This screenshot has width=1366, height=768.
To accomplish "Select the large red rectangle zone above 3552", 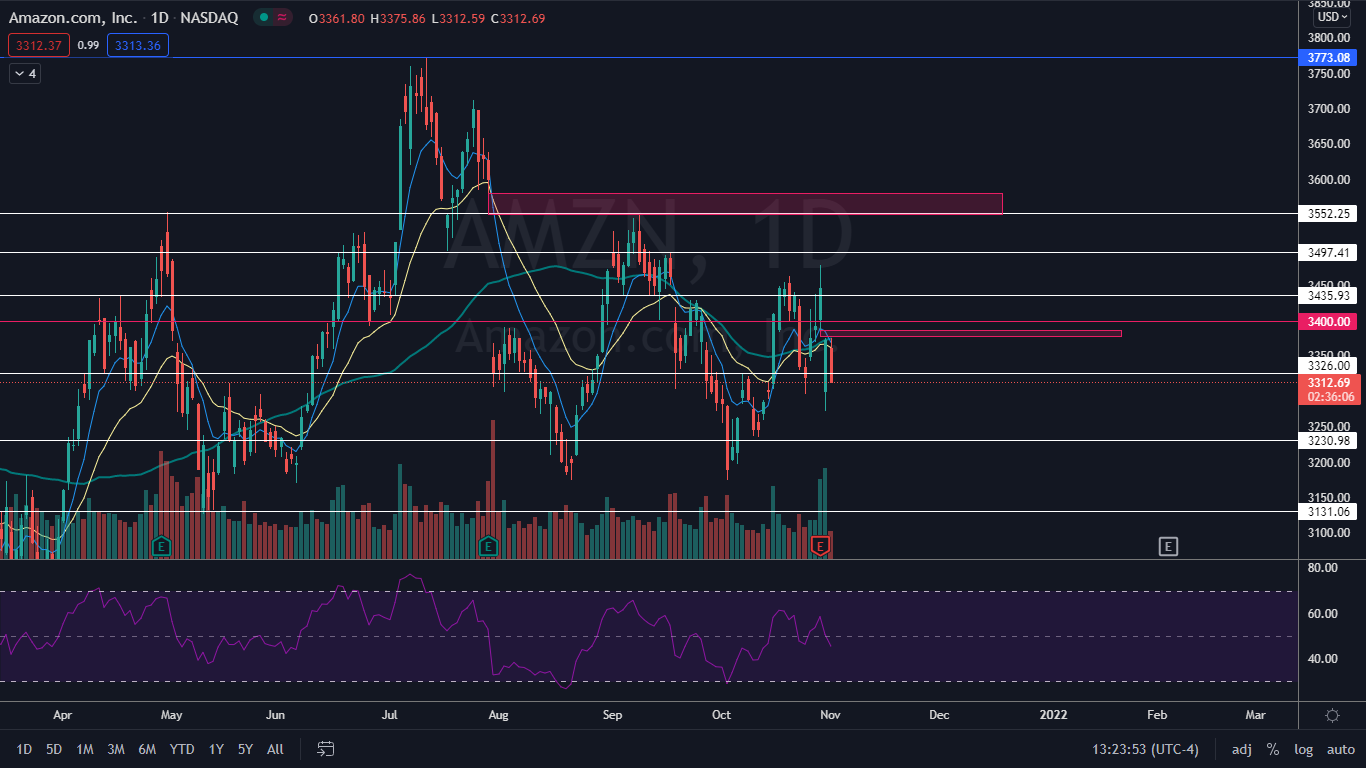I will tap(745, 203).
